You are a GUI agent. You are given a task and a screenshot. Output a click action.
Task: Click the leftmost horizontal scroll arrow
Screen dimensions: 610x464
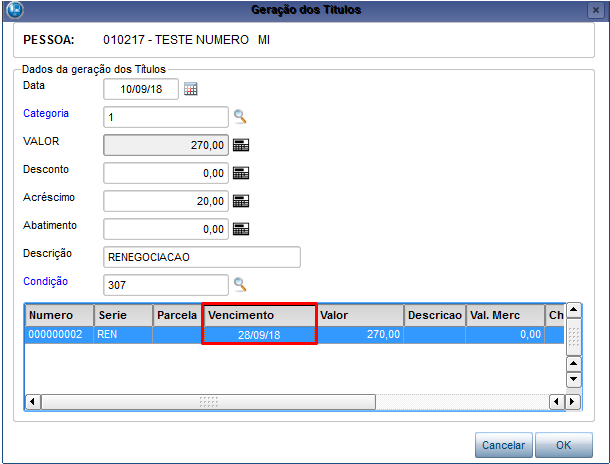tap(33, 401)
